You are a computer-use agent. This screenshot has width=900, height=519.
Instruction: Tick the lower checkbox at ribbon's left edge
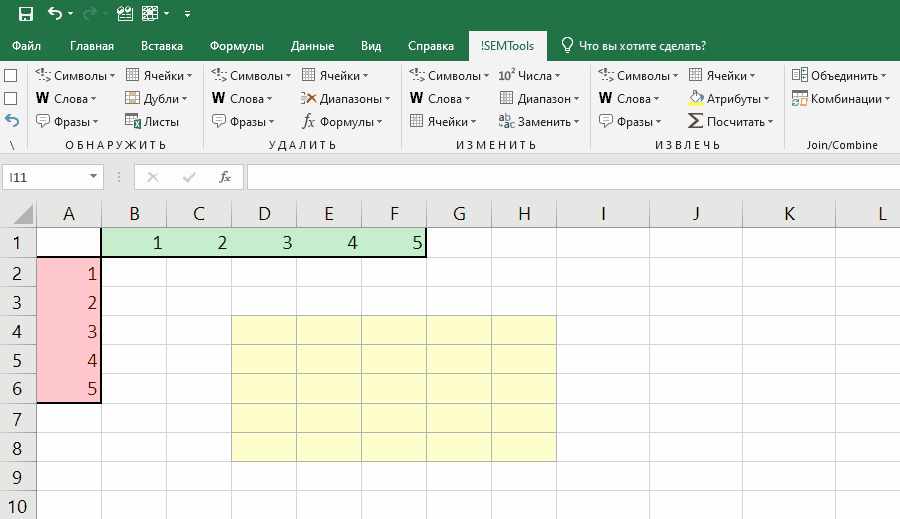tap(10, 99)
